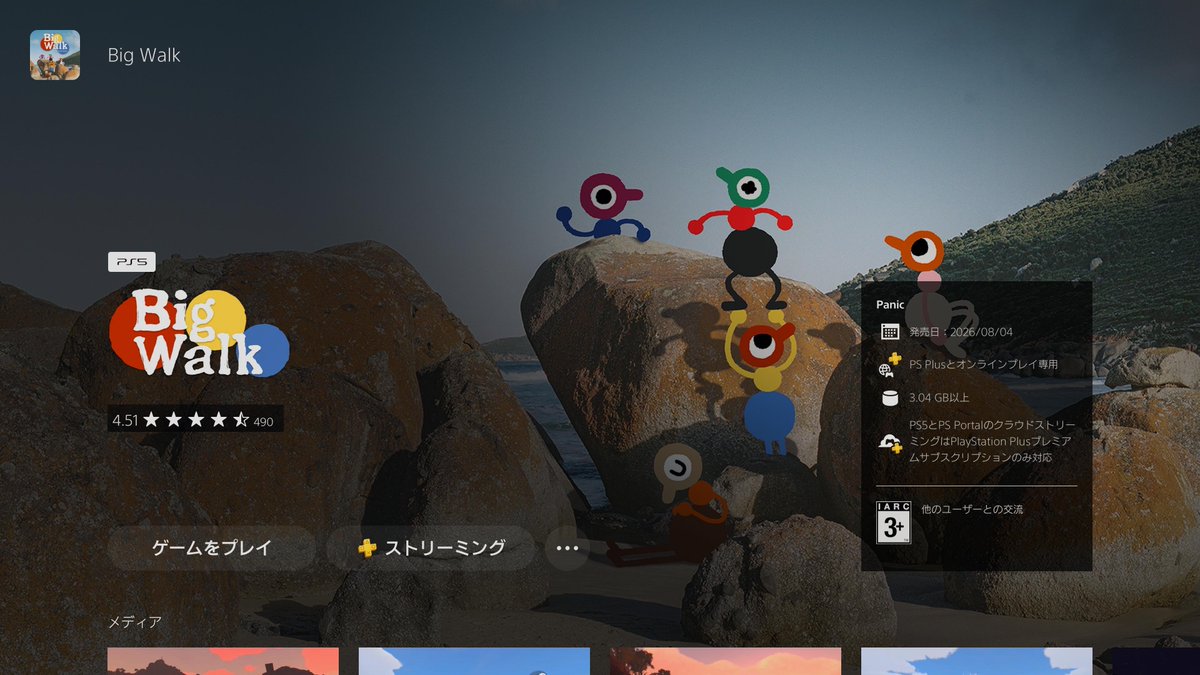The width and height of the screenshot is (1200, 675).
Task: Click the IARC 3+ rating badge
Action: tap(893, 522)
